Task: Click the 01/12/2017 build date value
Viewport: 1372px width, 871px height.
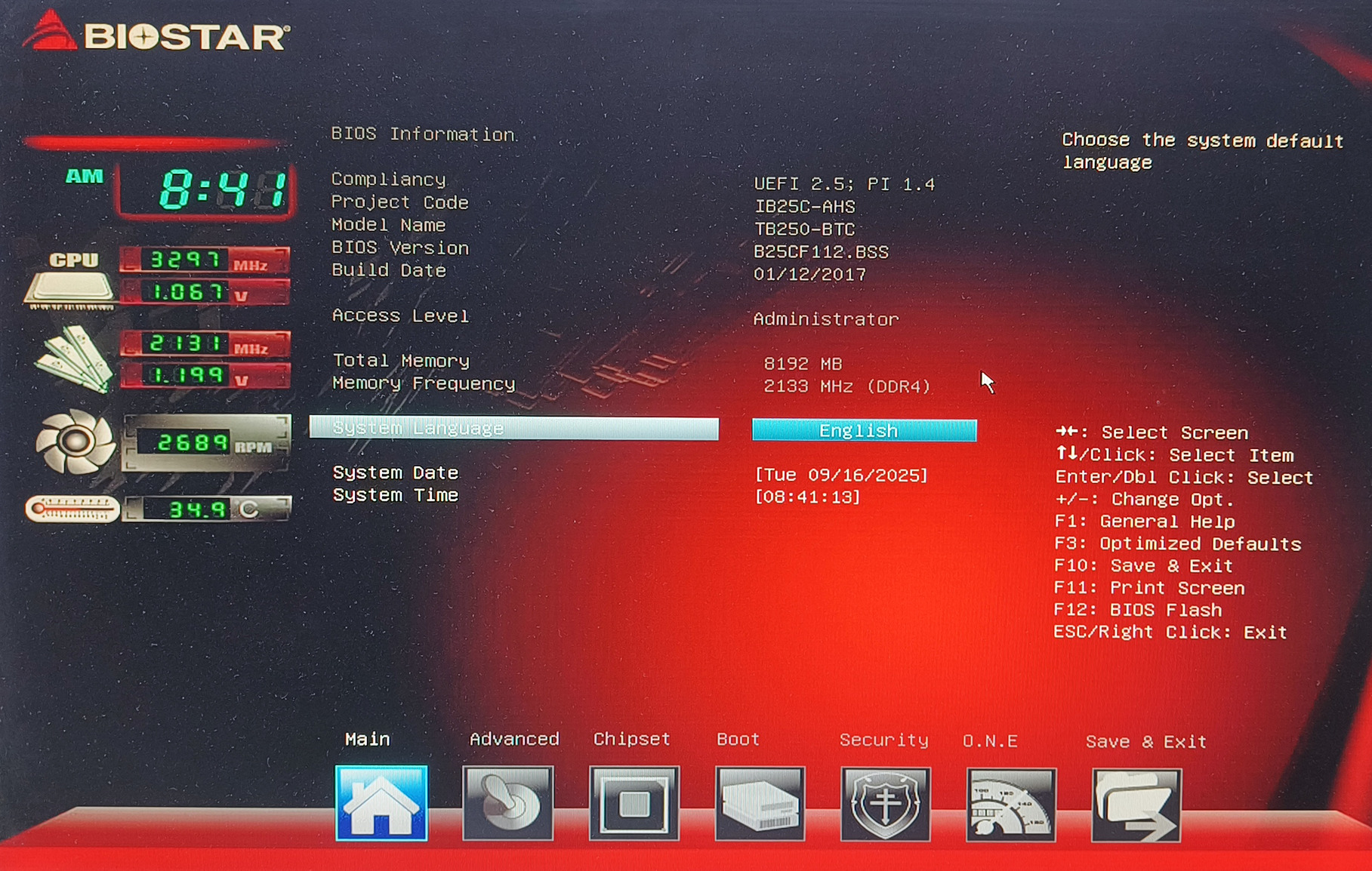Action: tap(809, 275)
